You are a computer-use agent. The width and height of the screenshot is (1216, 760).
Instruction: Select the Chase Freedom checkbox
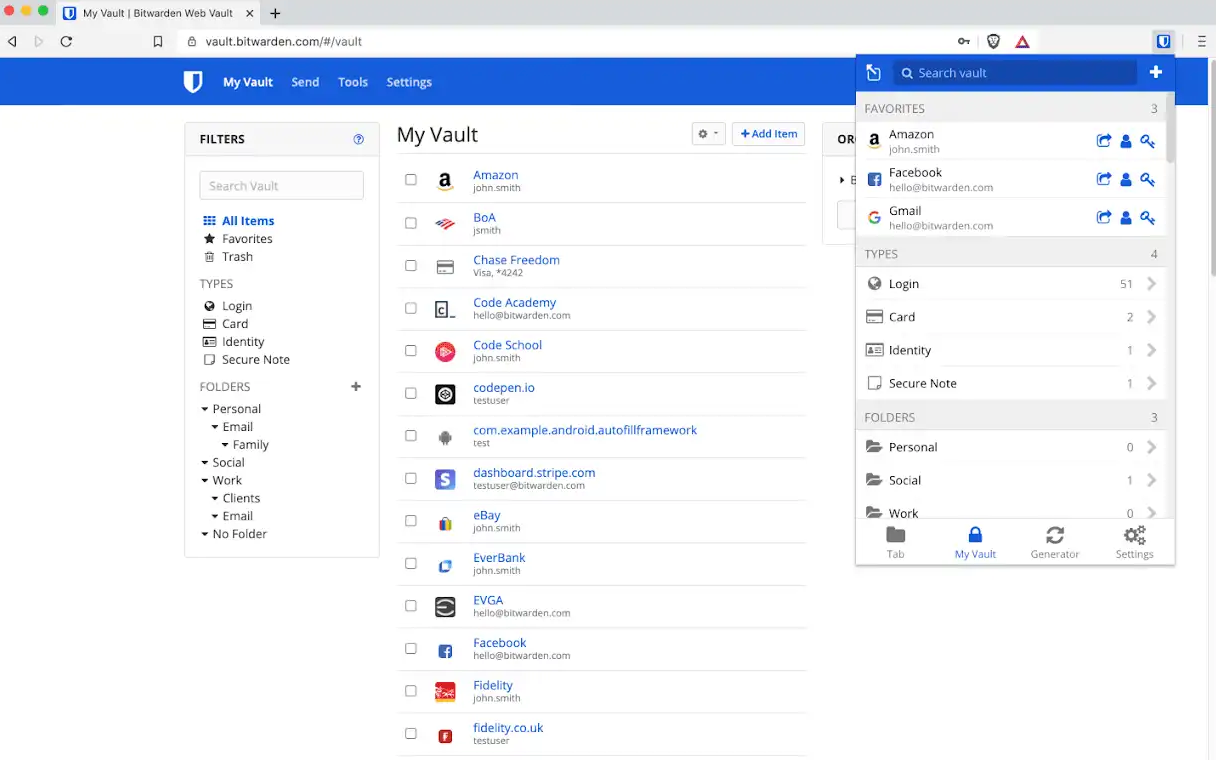coord(411,266)
